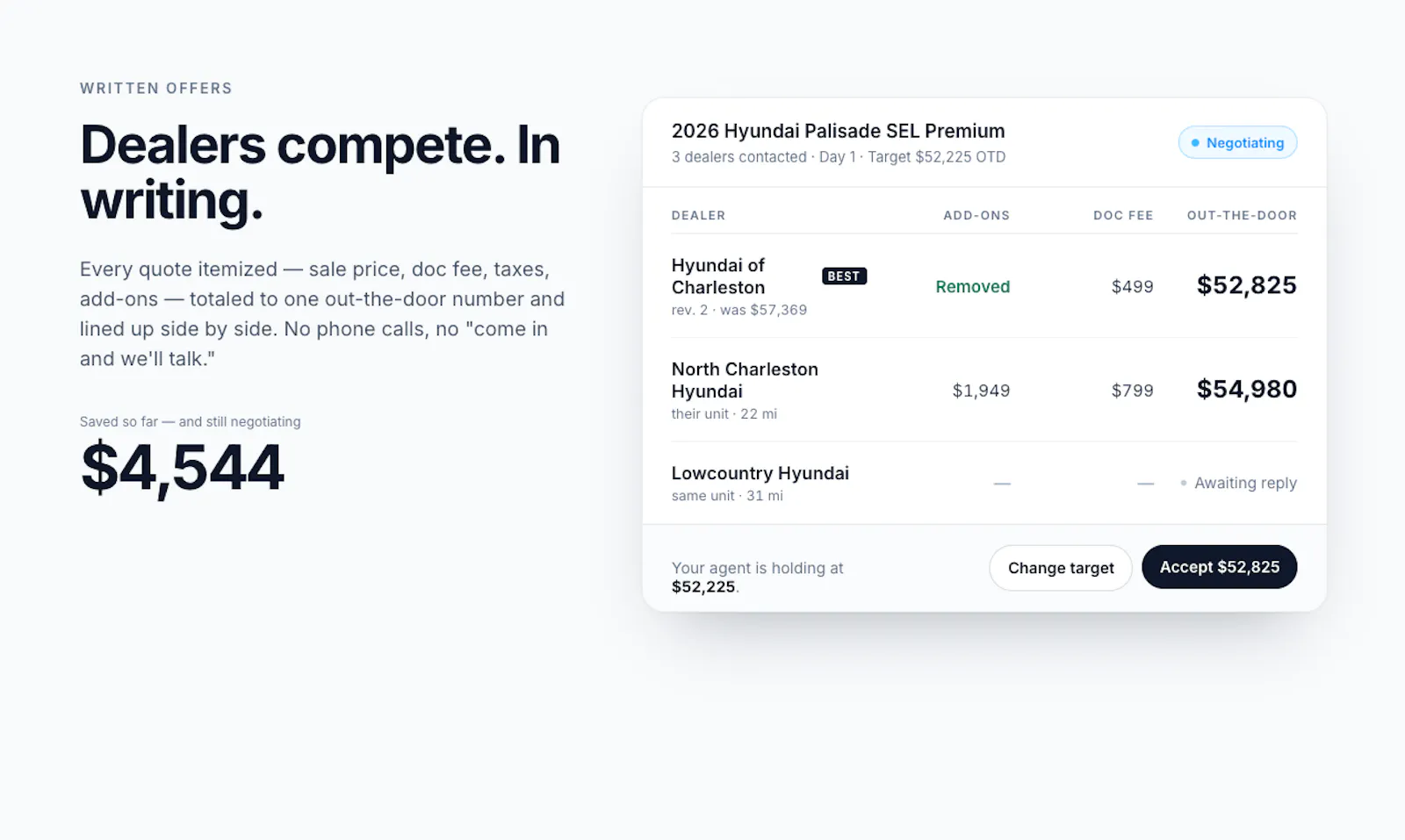This screenshot has height=840, width=1405.
Task: Click the BEST badge beside Hyundai of Charleston
Action: [x=844, y=276]
